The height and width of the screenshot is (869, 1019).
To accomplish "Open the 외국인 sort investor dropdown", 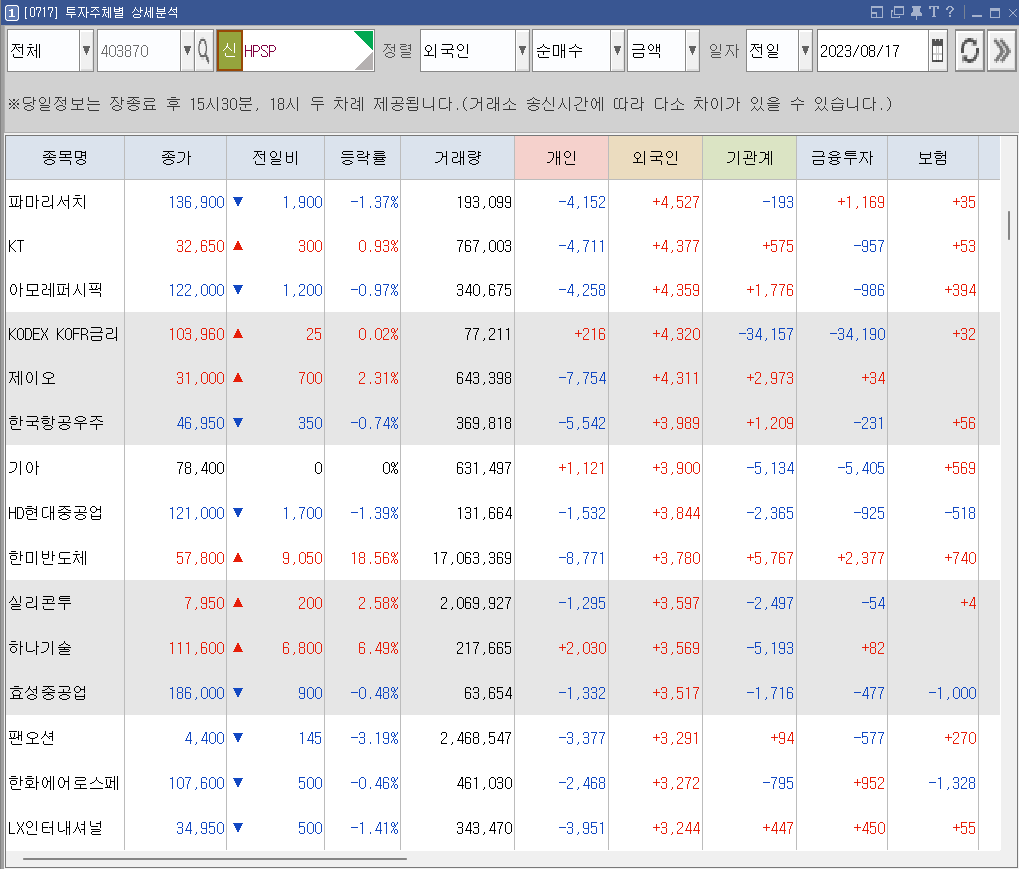I will pyautogui.click(x=522, y=50).
